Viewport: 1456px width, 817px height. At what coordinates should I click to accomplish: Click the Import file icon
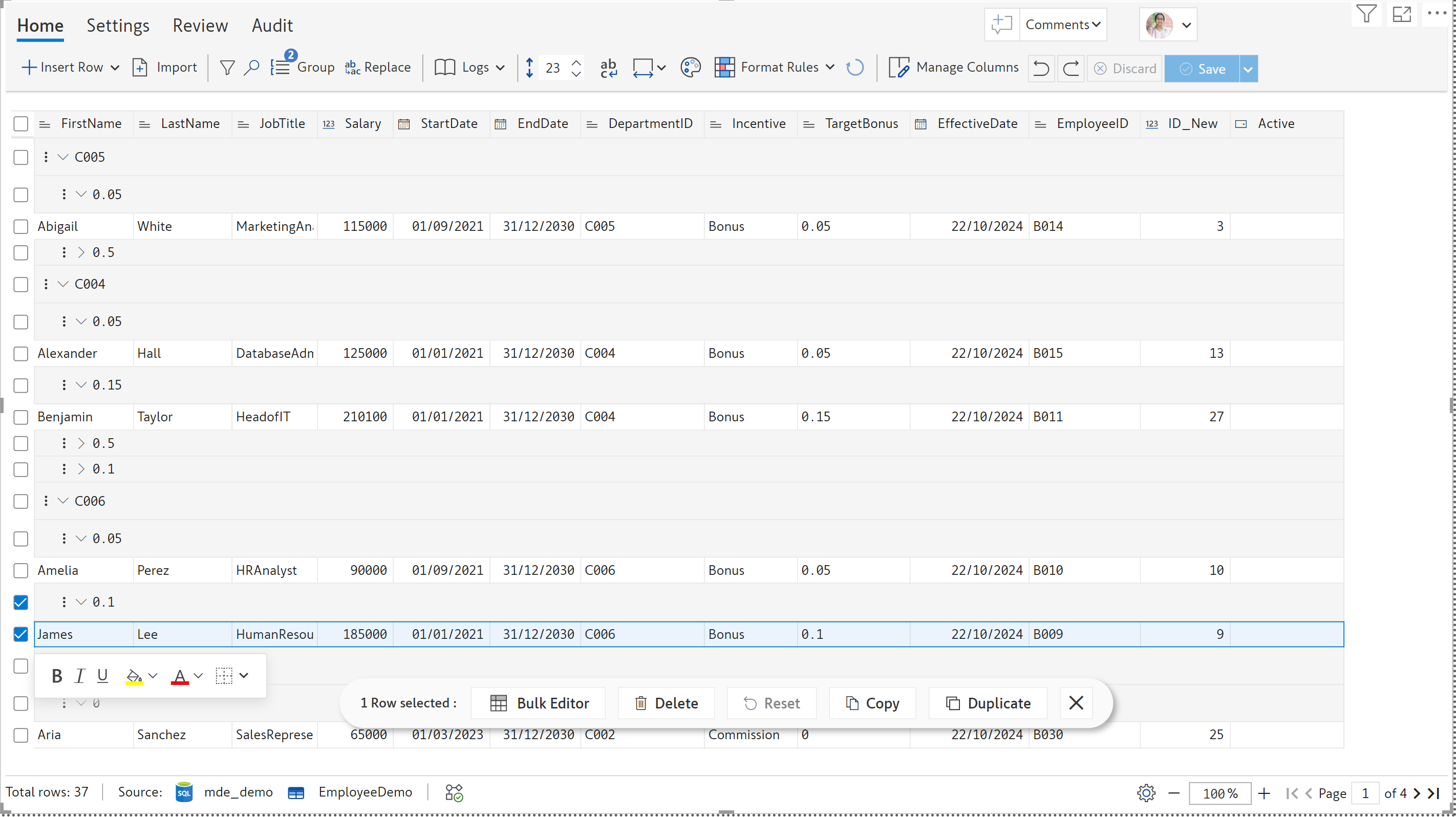pos(140,68)
